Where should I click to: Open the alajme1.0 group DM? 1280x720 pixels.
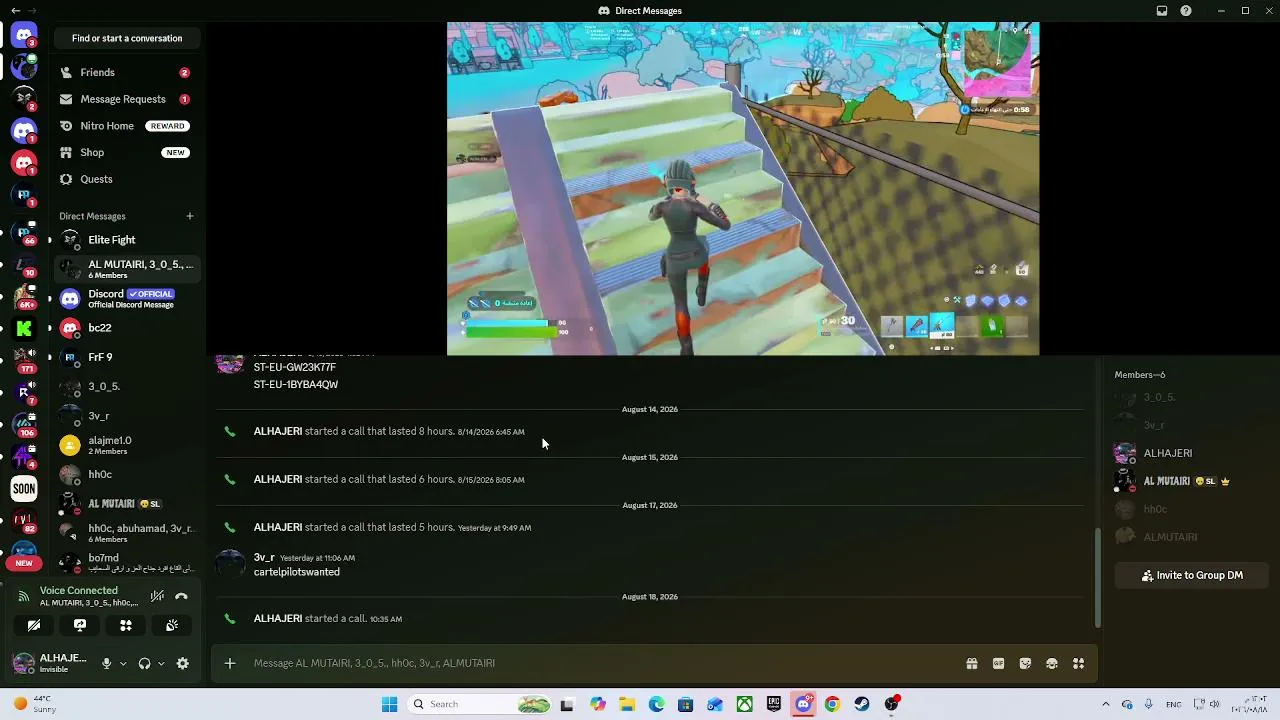[x=126, y=445]
